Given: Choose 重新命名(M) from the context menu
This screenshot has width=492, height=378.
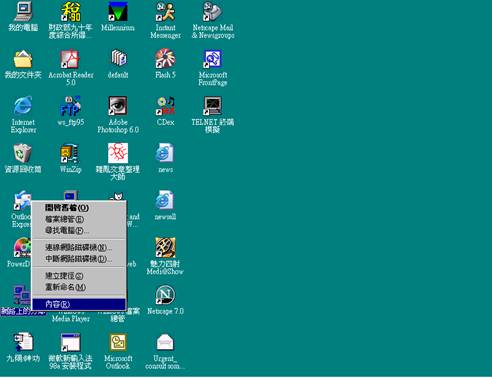Looking at the screenshot, I should pos(79,287).
